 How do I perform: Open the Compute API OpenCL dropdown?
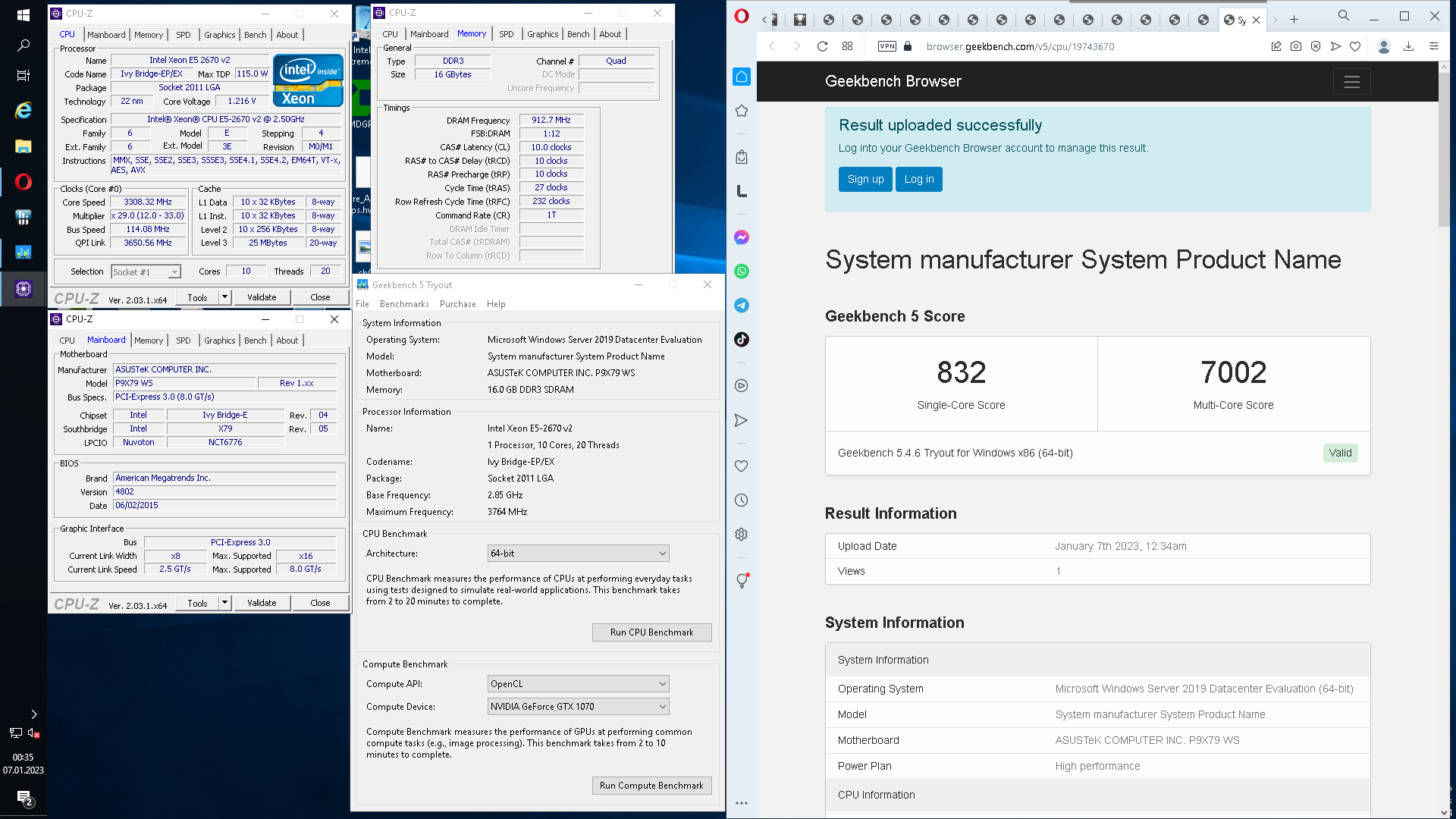[x=578, y=684]
